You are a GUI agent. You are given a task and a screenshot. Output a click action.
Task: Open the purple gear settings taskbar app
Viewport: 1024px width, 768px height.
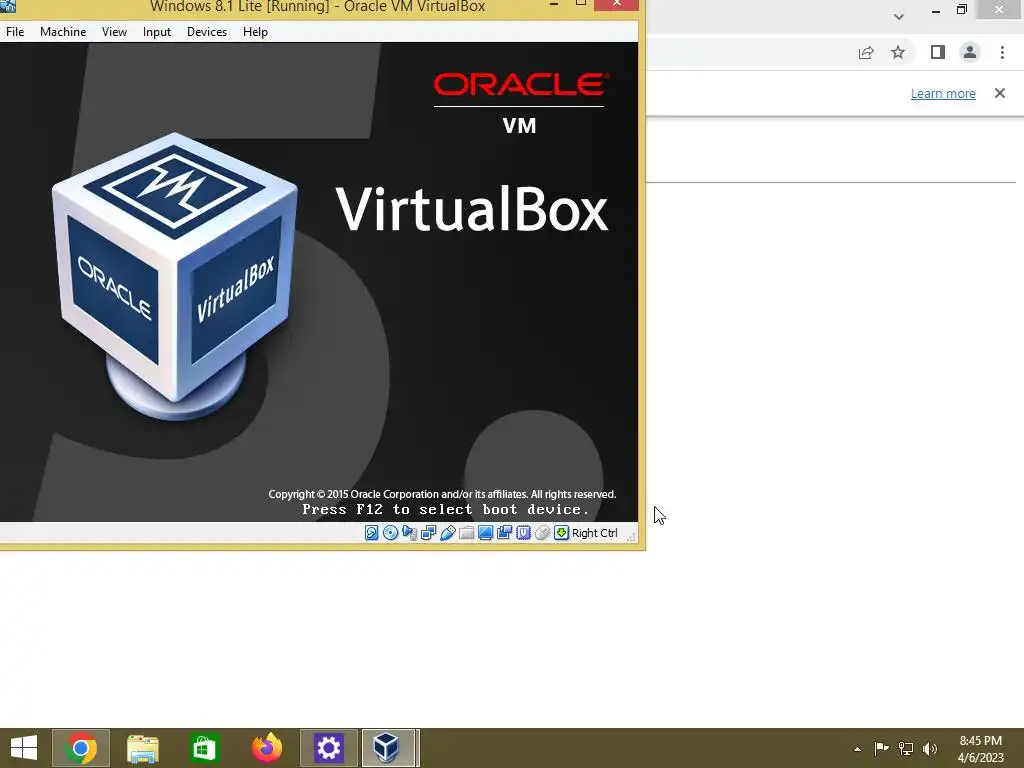click(328, 748)
